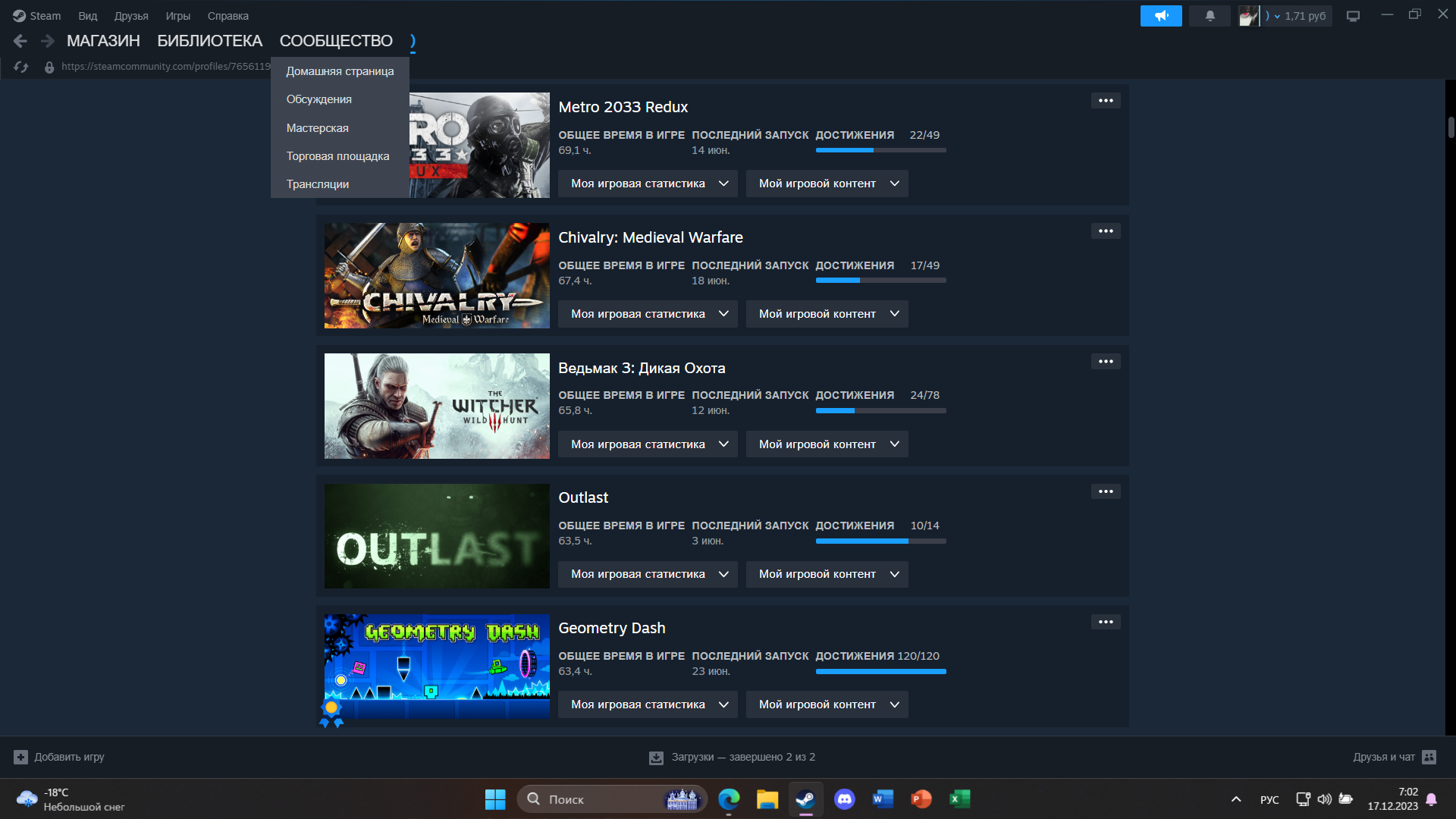Open the Вид menu
The image size is (1456, 819).
tap(88, 16)
